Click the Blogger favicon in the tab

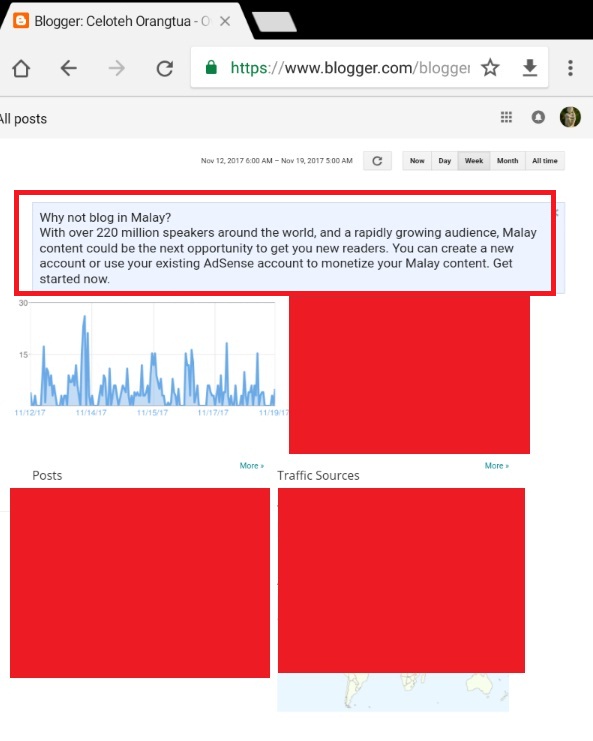21,21
